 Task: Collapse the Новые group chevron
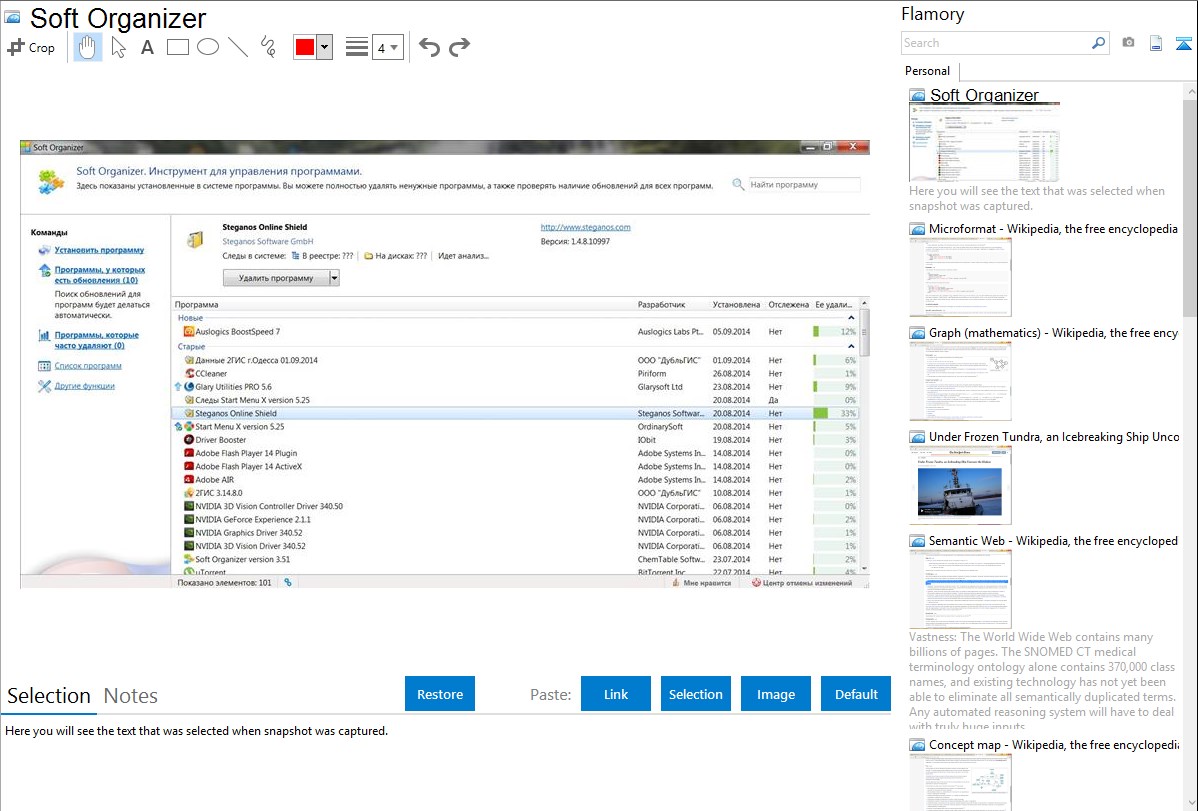[851, 318]
